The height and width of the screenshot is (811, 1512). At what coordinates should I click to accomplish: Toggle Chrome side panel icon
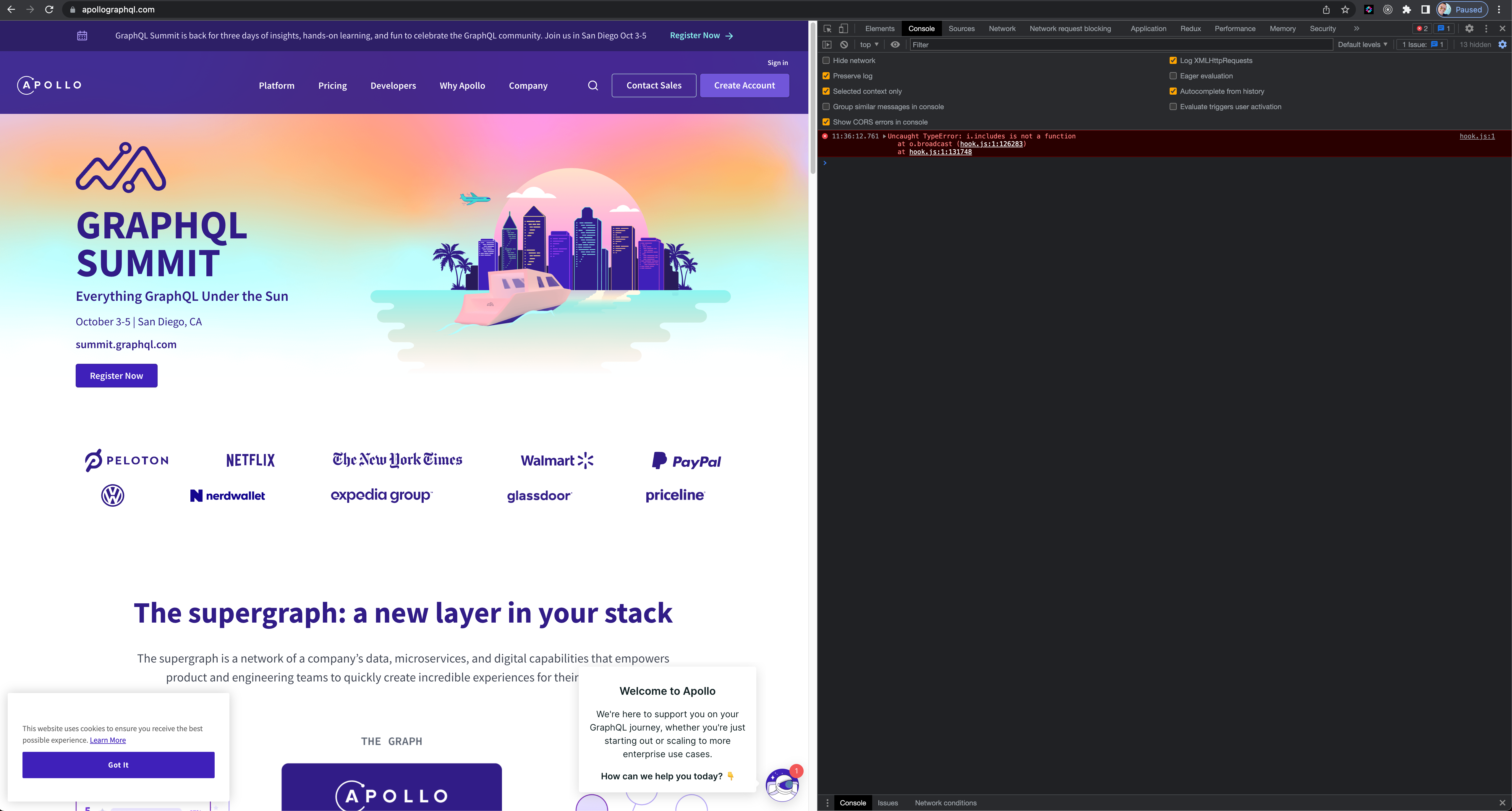[x=1425, y=9]
